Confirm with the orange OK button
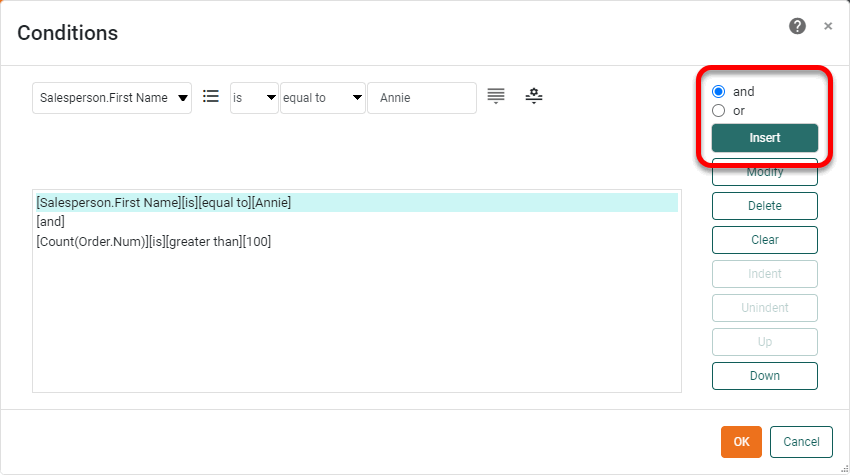The image size is (850, 475). point(741,442)
